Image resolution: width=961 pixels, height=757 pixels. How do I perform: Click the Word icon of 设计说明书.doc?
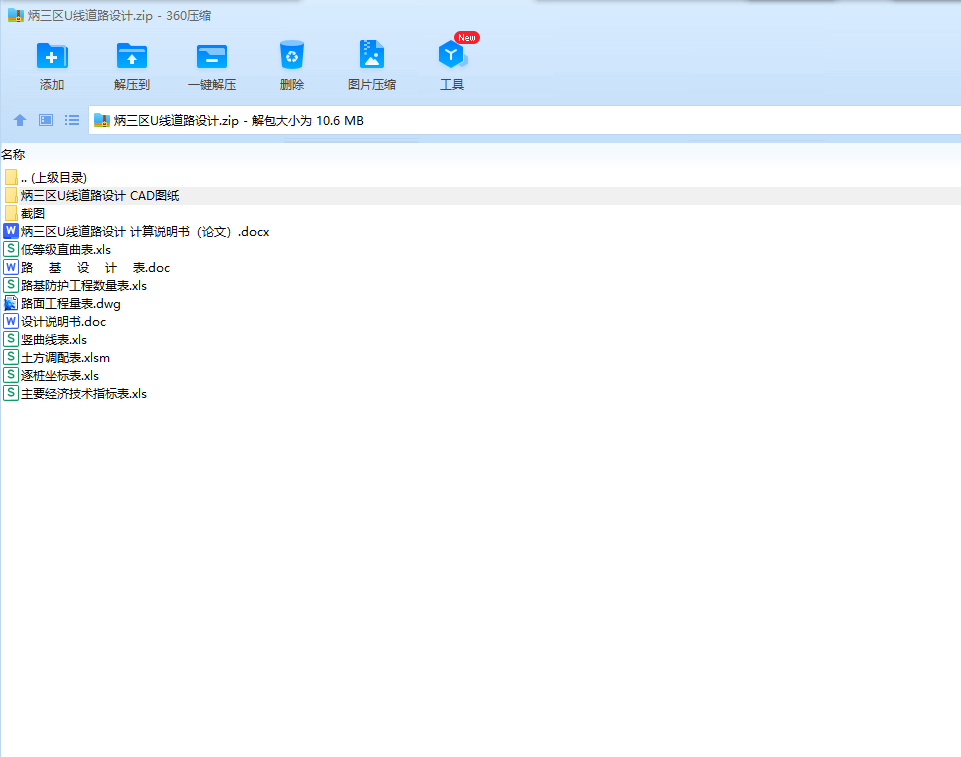pyautogui.click(x=10, y=321)
